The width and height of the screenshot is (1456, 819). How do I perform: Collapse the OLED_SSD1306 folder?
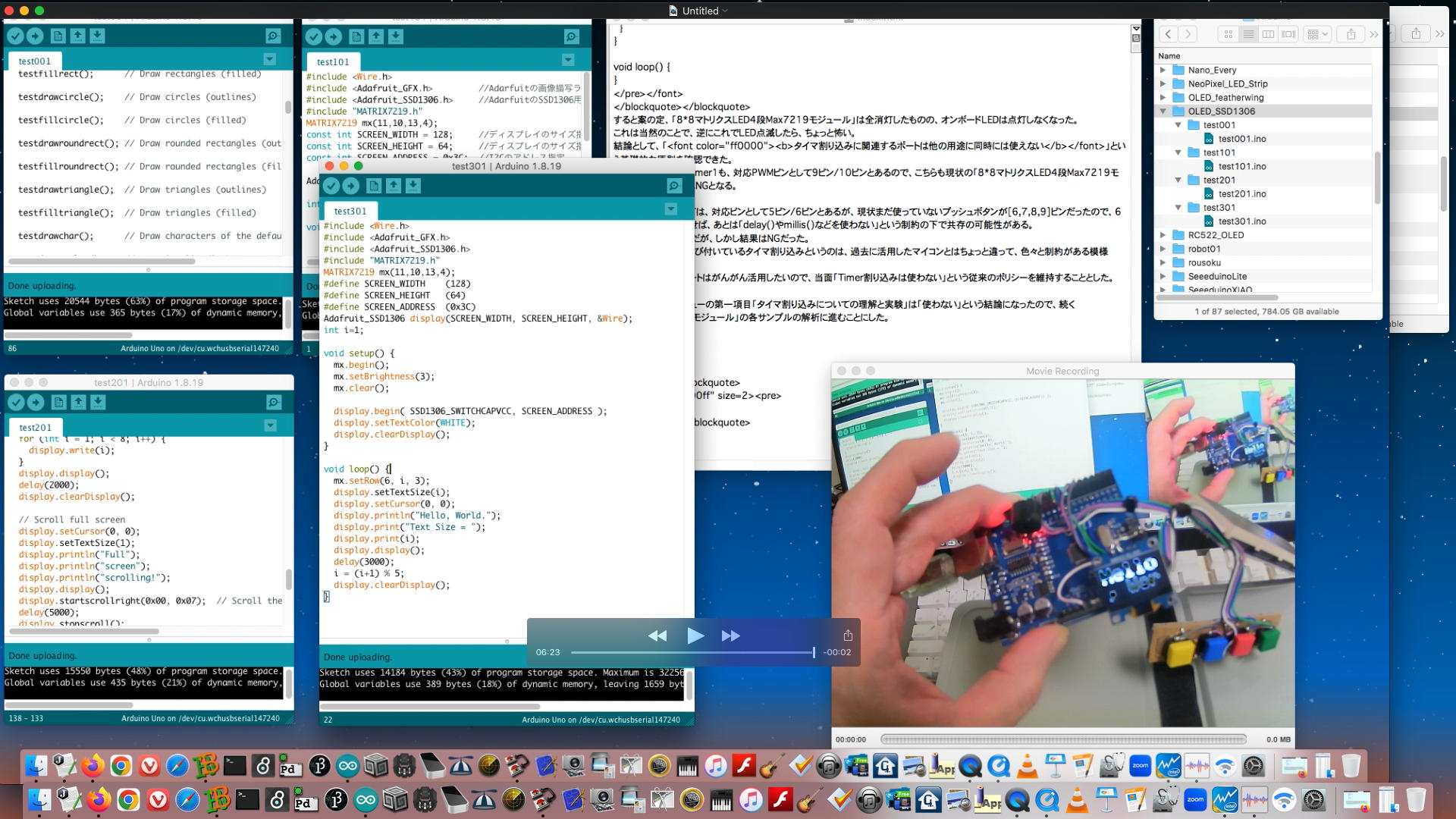coord(1163,111)
